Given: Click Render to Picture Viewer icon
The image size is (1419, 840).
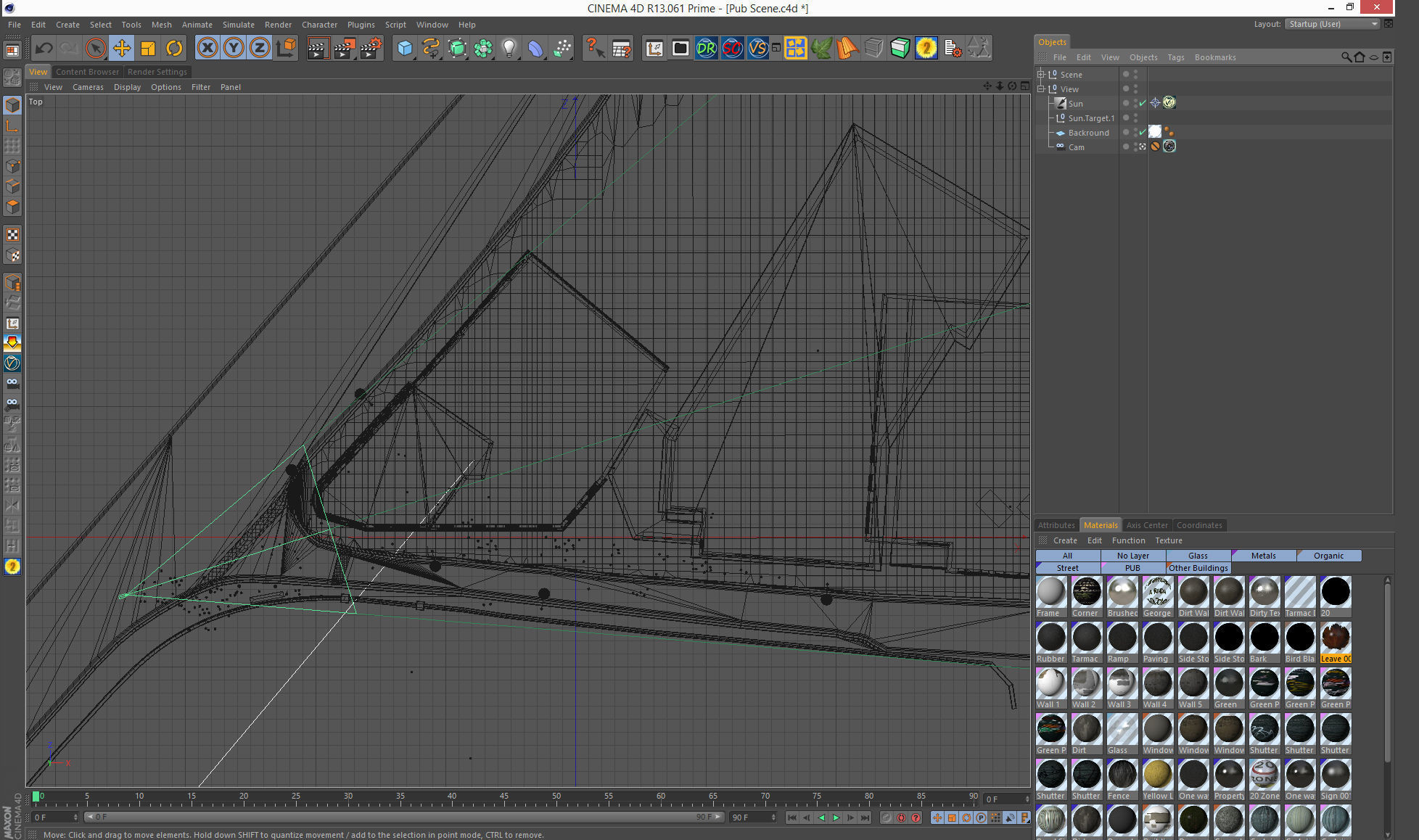Looking at the screenshot, I should [x=344, y=49].
